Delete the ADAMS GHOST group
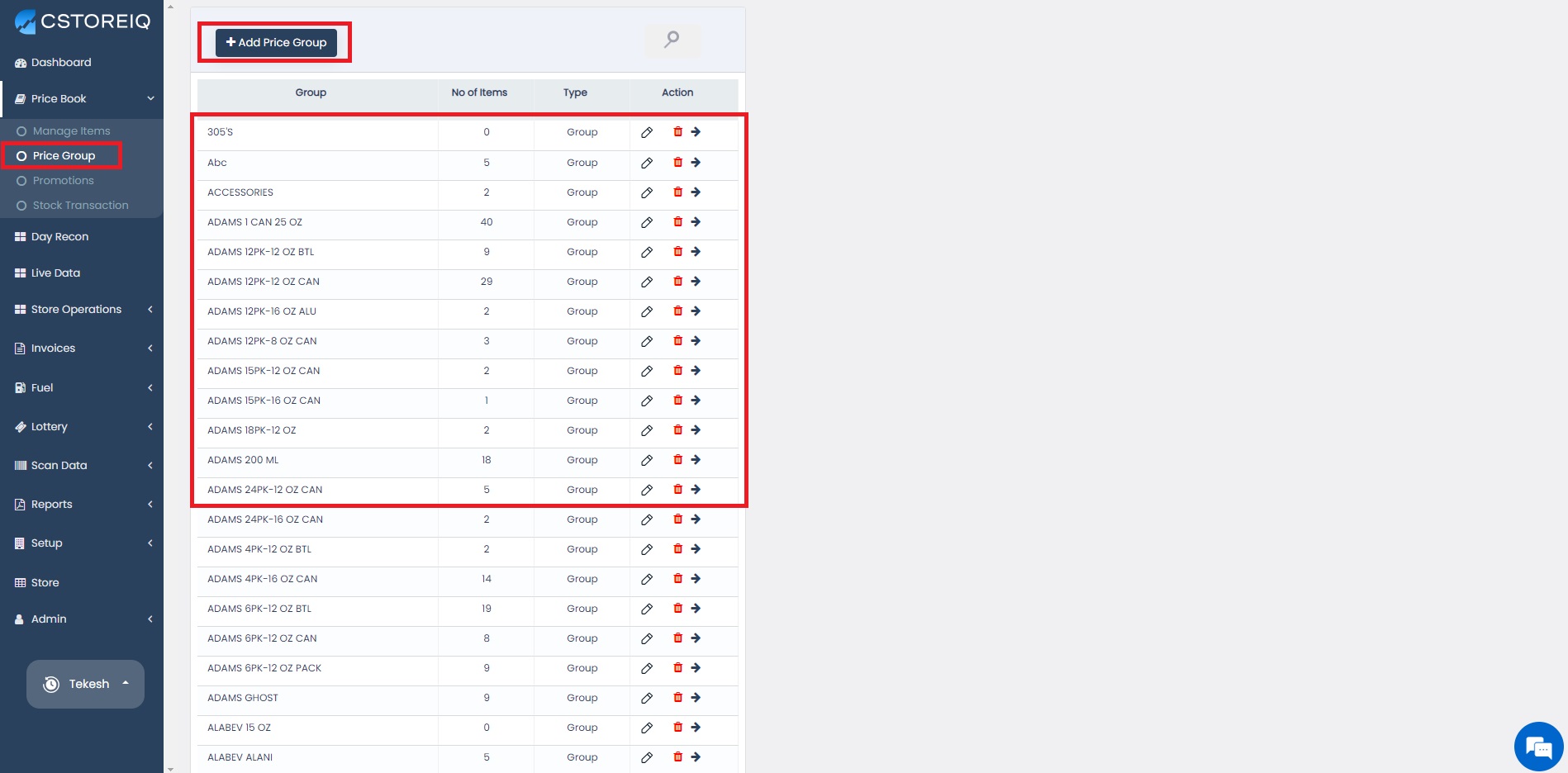This screenshot has width=1568, height=773. (x=677, y=698)
